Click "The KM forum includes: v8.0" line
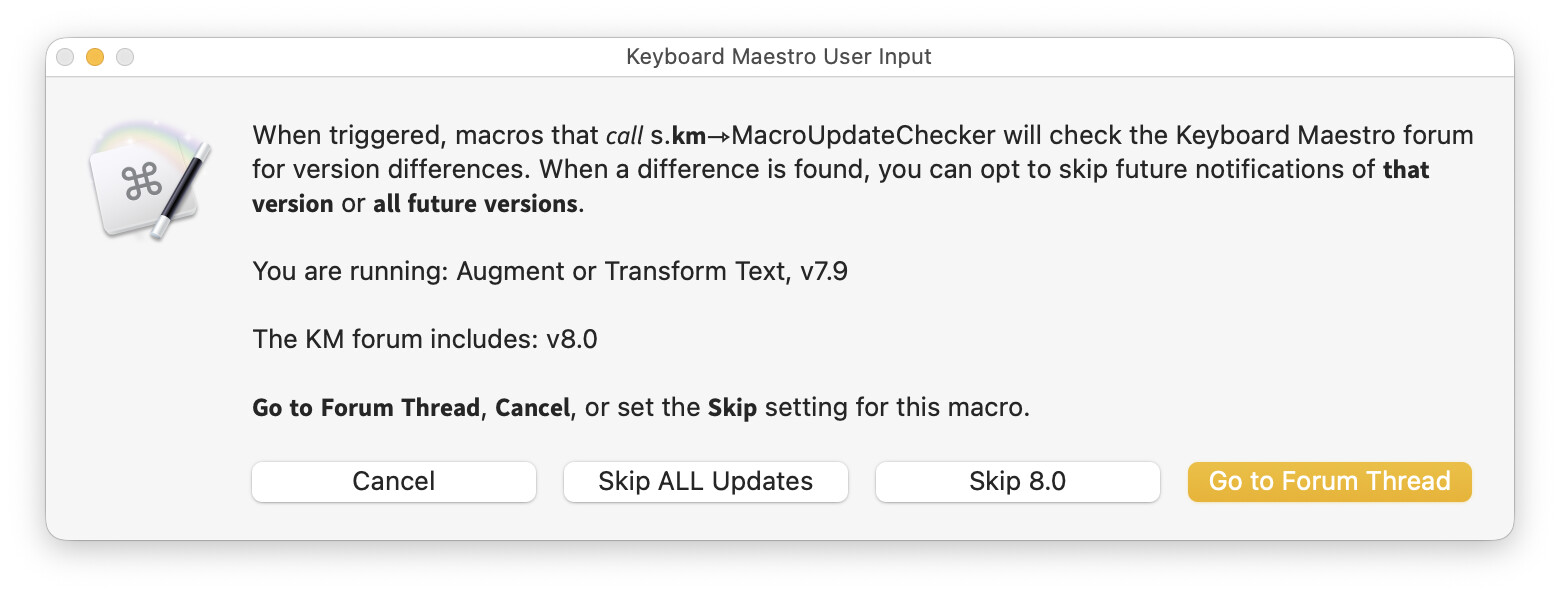Image resolution: width=1560 pixels, height=594 pixels. coord(425,339)
